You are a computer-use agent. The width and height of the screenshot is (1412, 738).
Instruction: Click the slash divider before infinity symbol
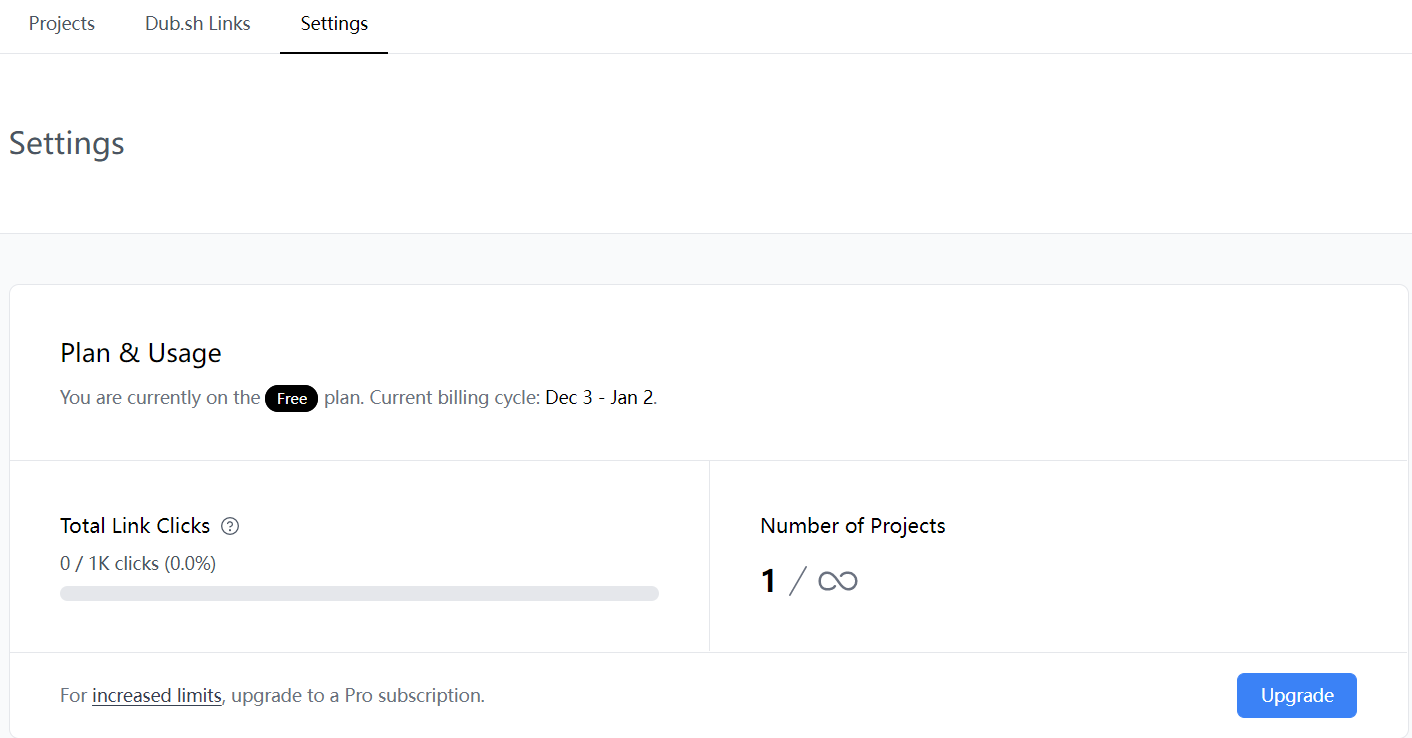[x=797, y=581]
